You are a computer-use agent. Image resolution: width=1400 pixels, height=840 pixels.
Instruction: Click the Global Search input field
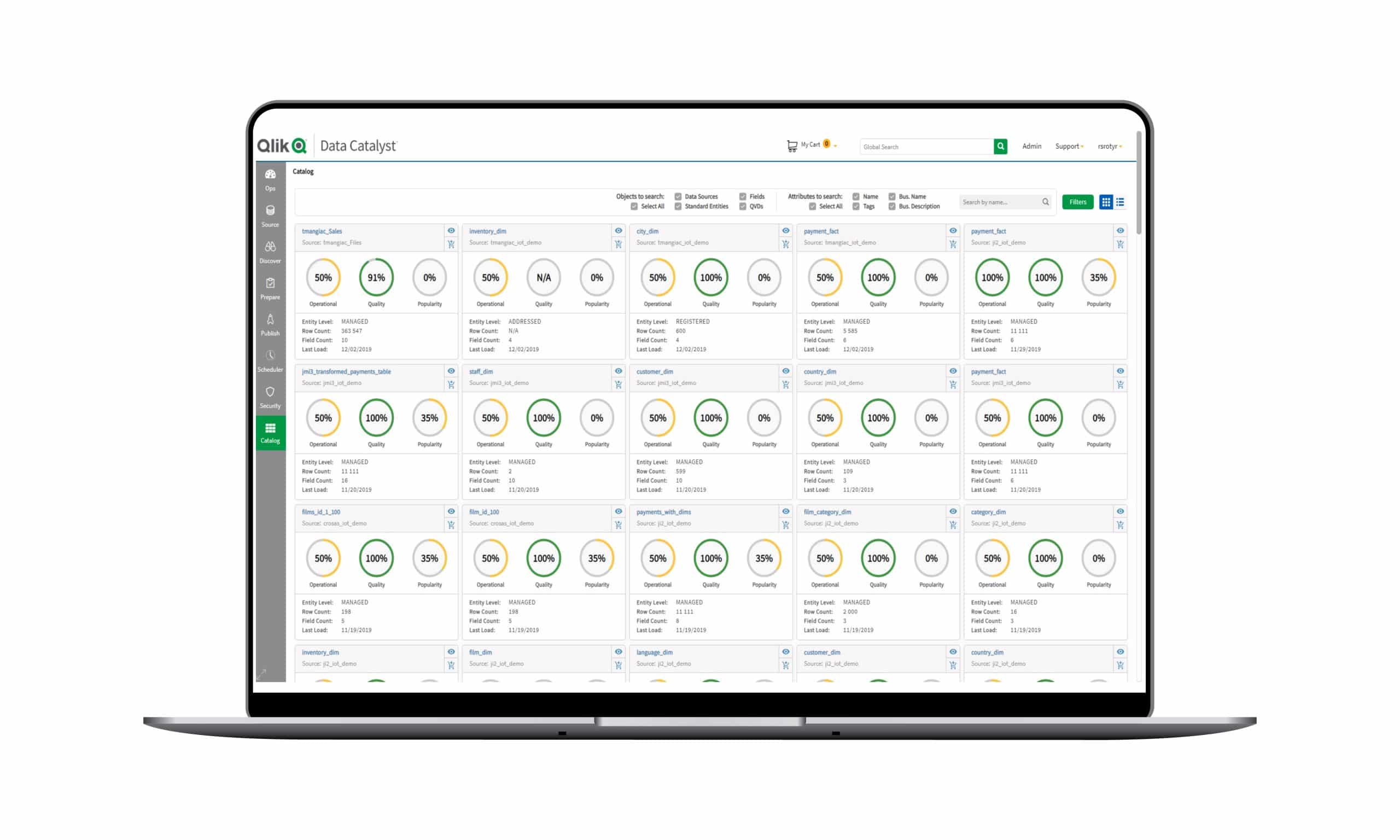tap(920, 146)
